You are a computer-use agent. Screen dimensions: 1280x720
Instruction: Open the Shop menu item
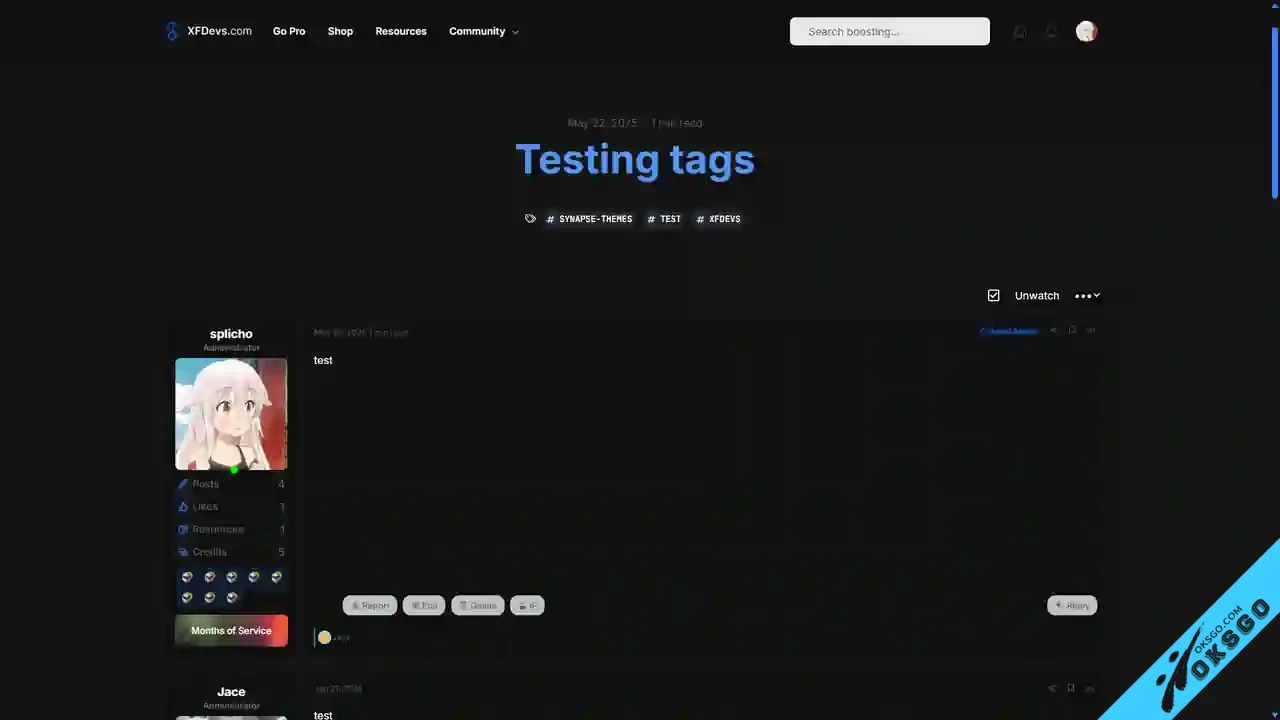[x=340, y=31]
